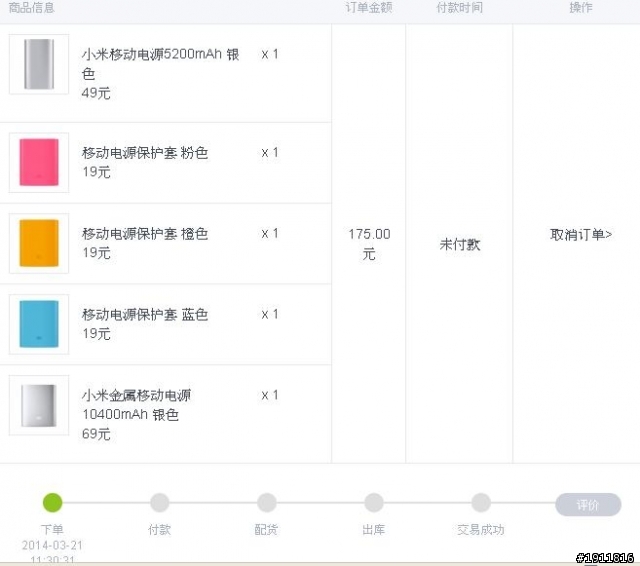Select the order amount 175.00 元
The image size is (640, 566).
tap(369, 244)
